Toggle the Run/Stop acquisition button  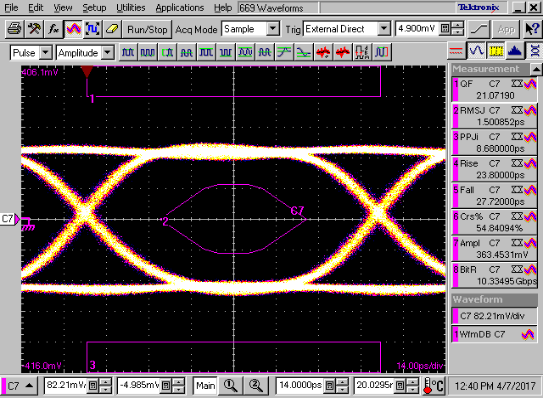(x=147, y=29)
